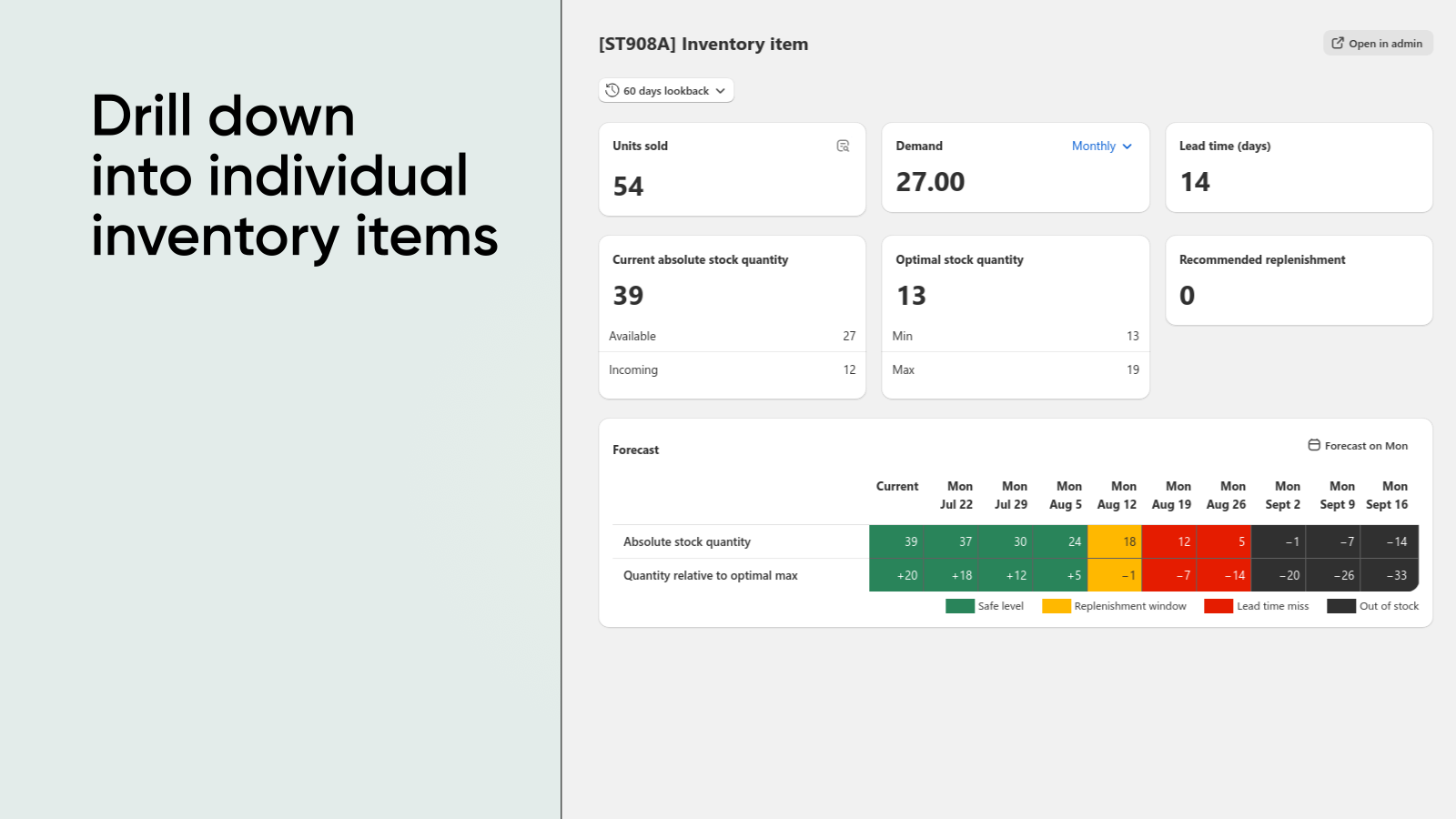Open the 60 days lookback dropdown
The width and height of the screenshot is (1456, 819).
click(666, 90)
